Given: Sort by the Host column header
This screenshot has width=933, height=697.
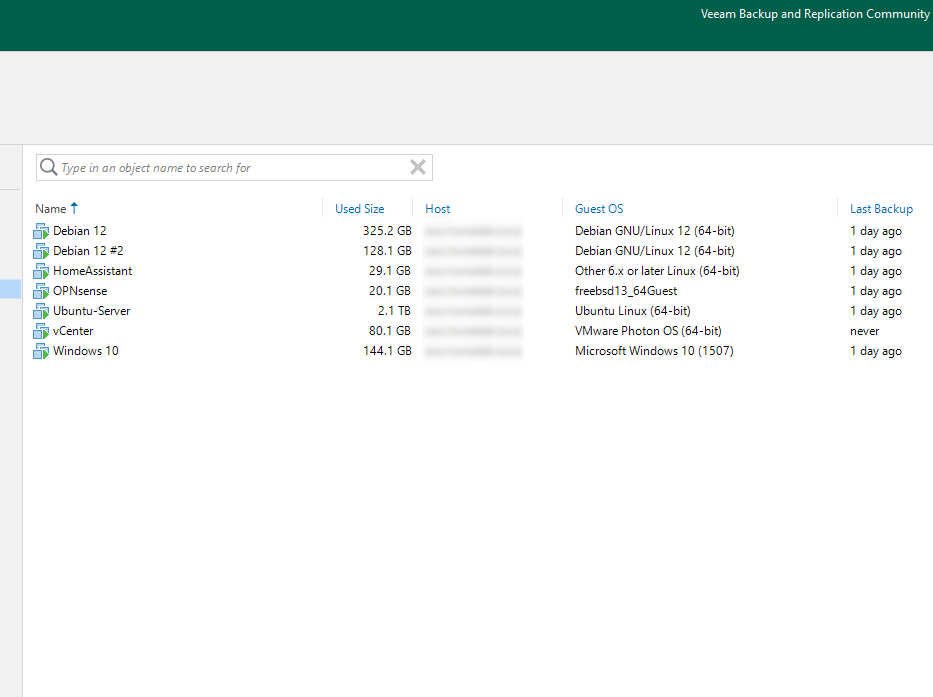Looking at the screenshot, I should click(x=437, y=209).
